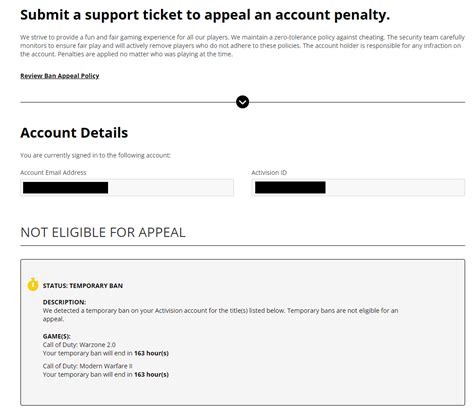
Task: Open the Review Ban Appeal Policy link
Action: tap(60, 76)
